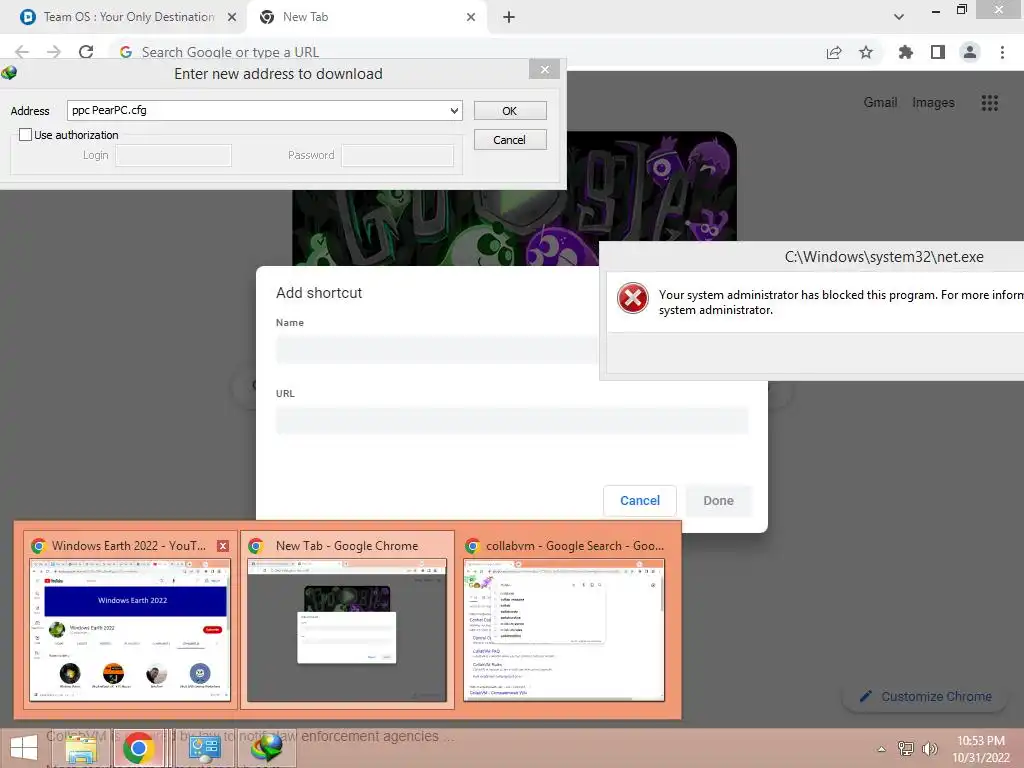Cancel the new address download dialog

510,140
